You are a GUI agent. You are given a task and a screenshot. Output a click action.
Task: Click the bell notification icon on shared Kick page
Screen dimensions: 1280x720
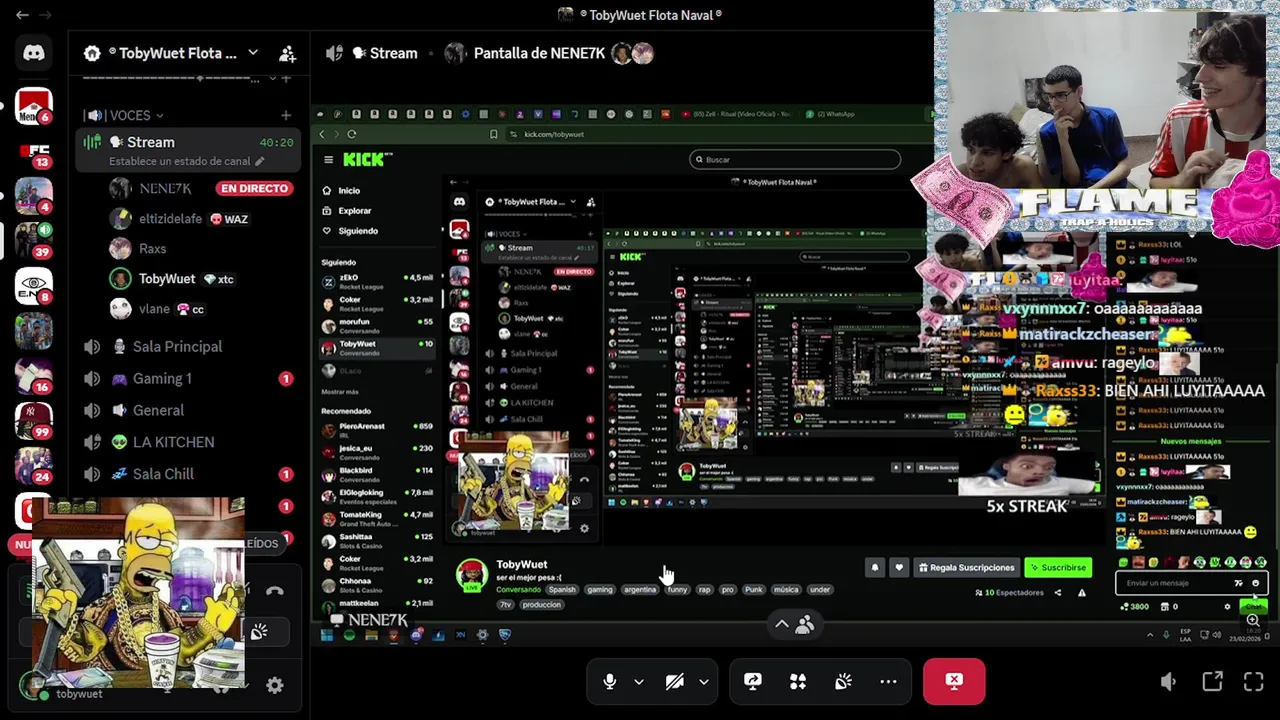tap(874, 567)
